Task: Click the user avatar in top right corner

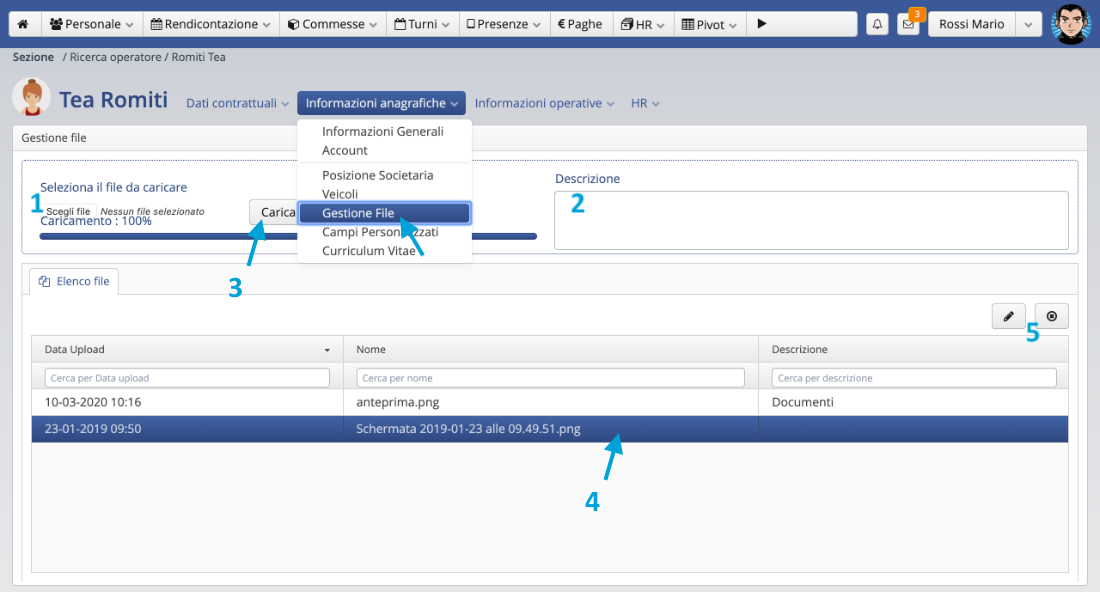Action: [1070, 25]
